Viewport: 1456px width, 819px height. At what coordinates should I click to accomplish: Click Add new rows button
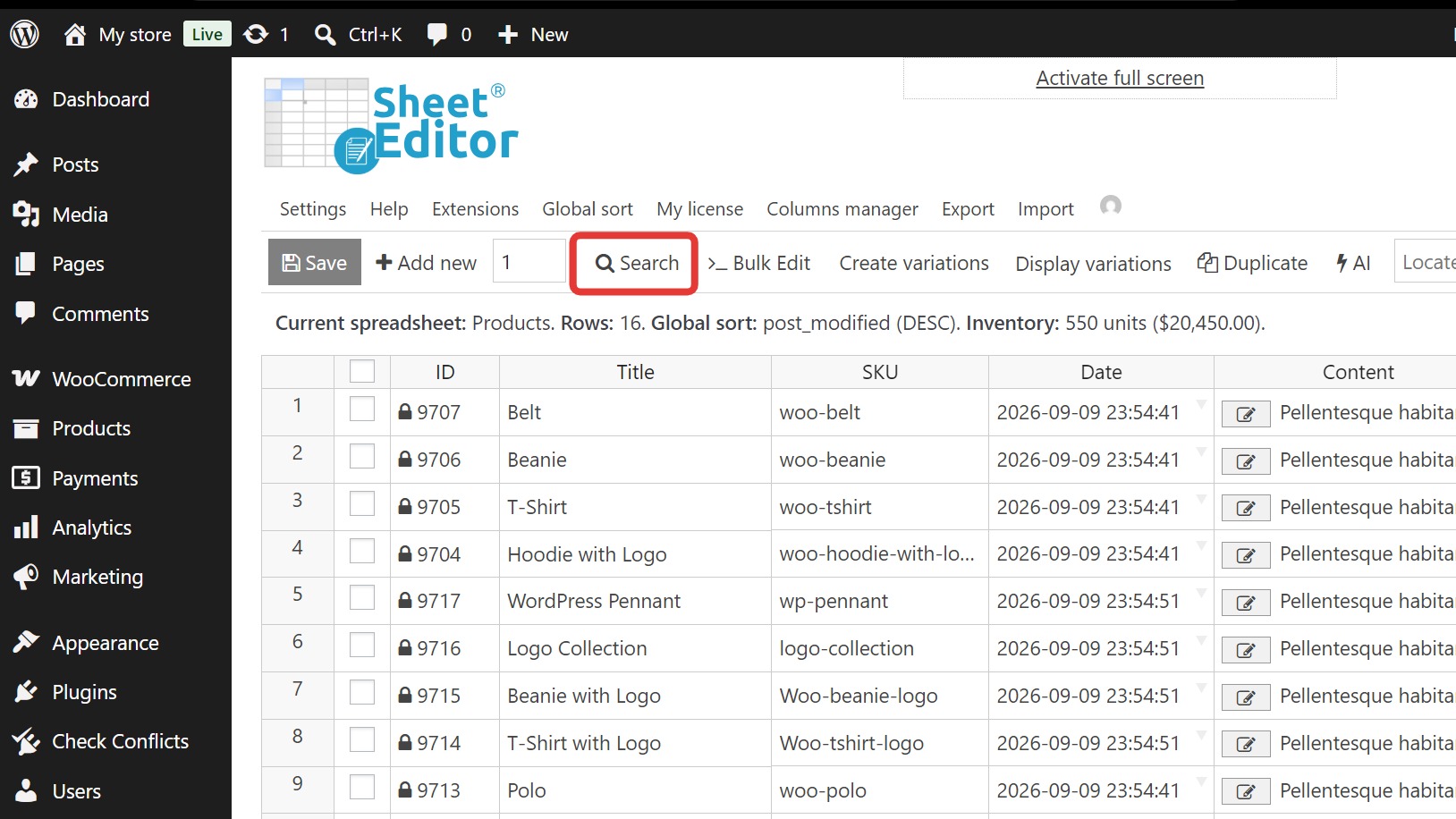(426, 263)
